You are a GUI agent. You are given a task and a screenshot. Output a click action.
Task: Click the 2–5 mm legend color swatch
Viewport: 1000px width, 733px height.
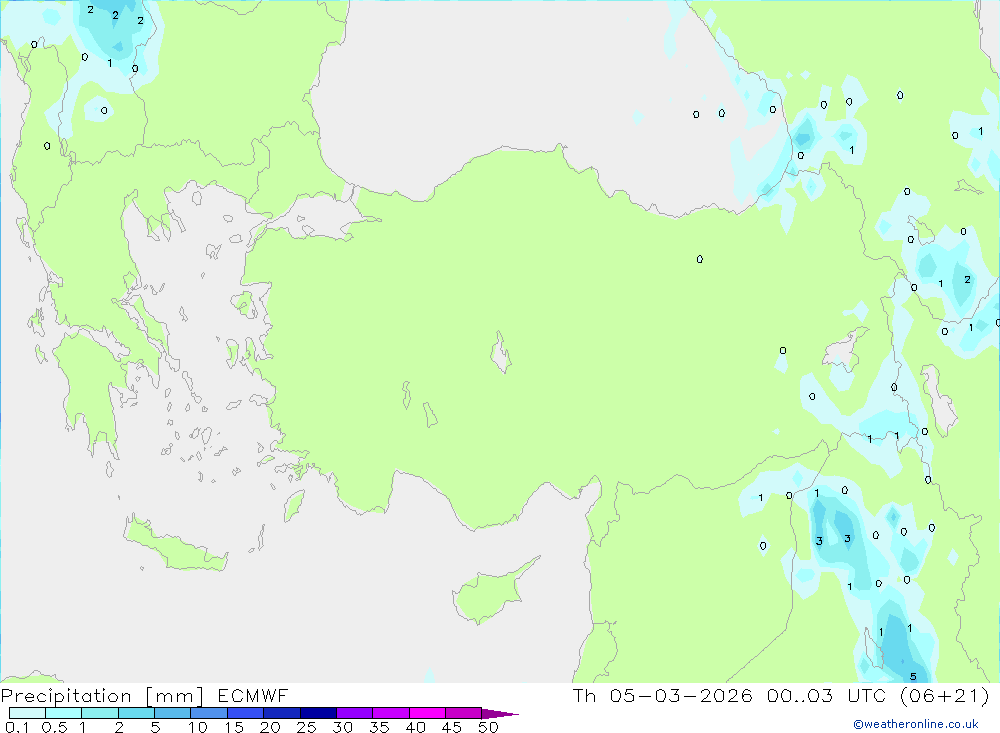coord(136,713)
